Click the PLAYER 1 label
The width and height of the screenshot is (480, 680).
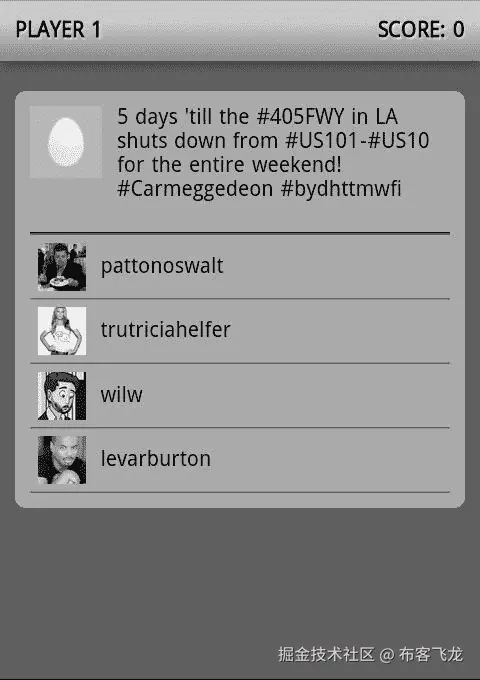58,29
